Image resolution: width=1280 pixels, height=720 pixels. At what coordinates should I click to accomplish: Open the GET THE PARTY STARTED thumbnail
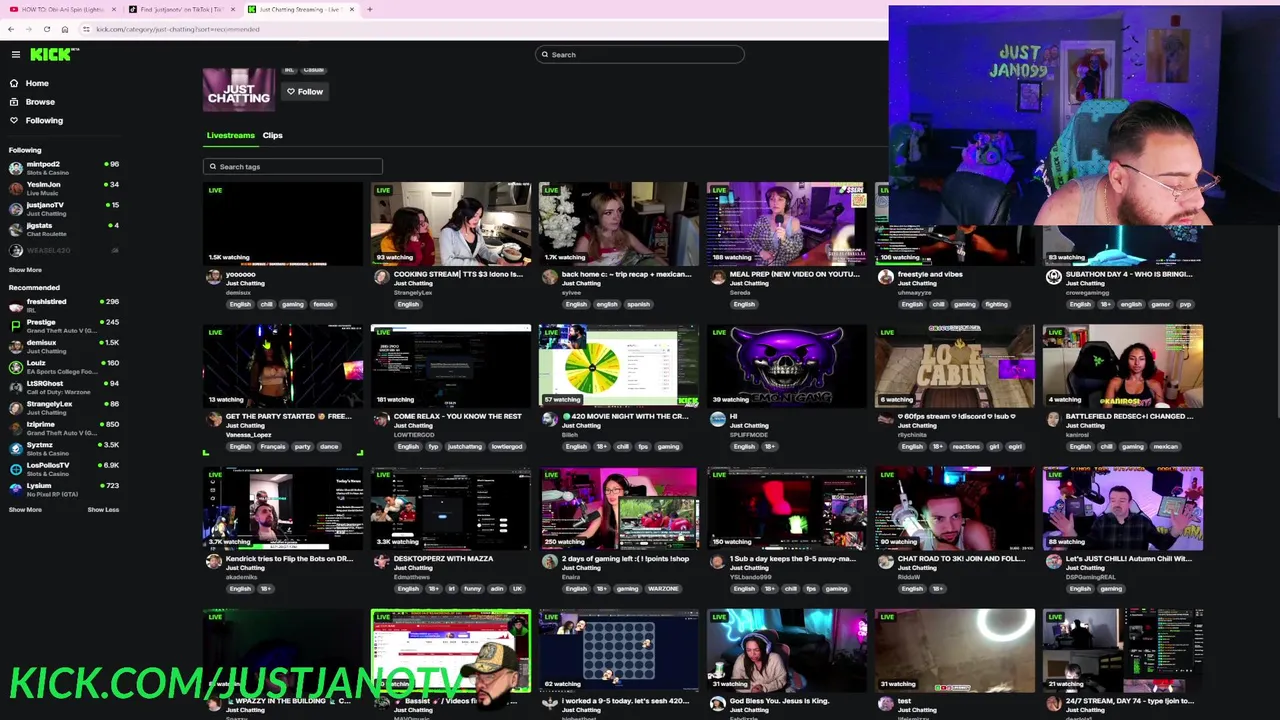283,366
